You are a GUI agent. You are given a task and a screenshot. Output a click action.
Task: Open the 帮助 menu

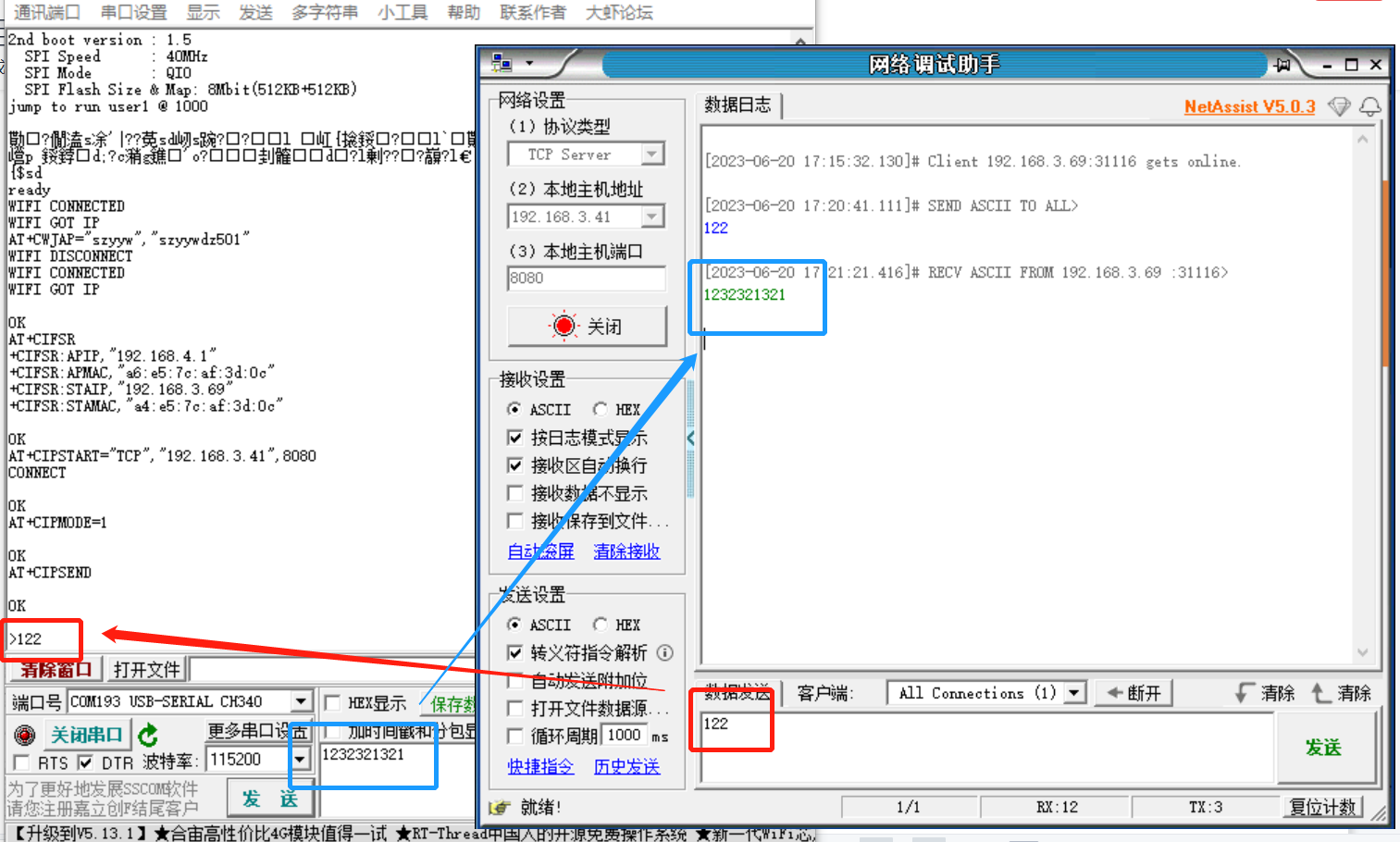click(x=464, y=12)
